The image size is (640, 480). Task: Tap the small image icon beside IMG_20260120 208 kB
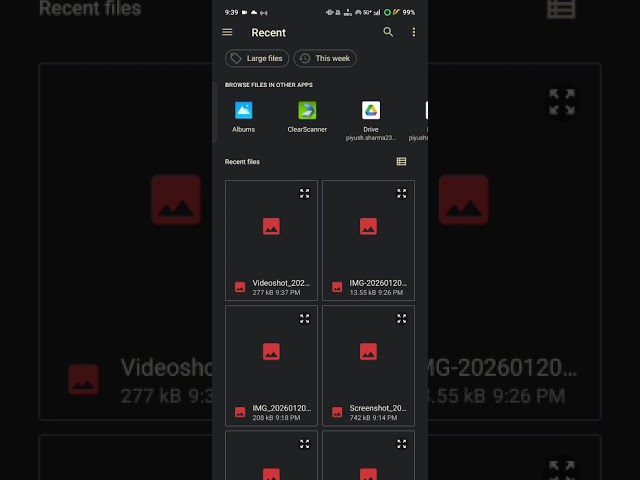point(240,413)
